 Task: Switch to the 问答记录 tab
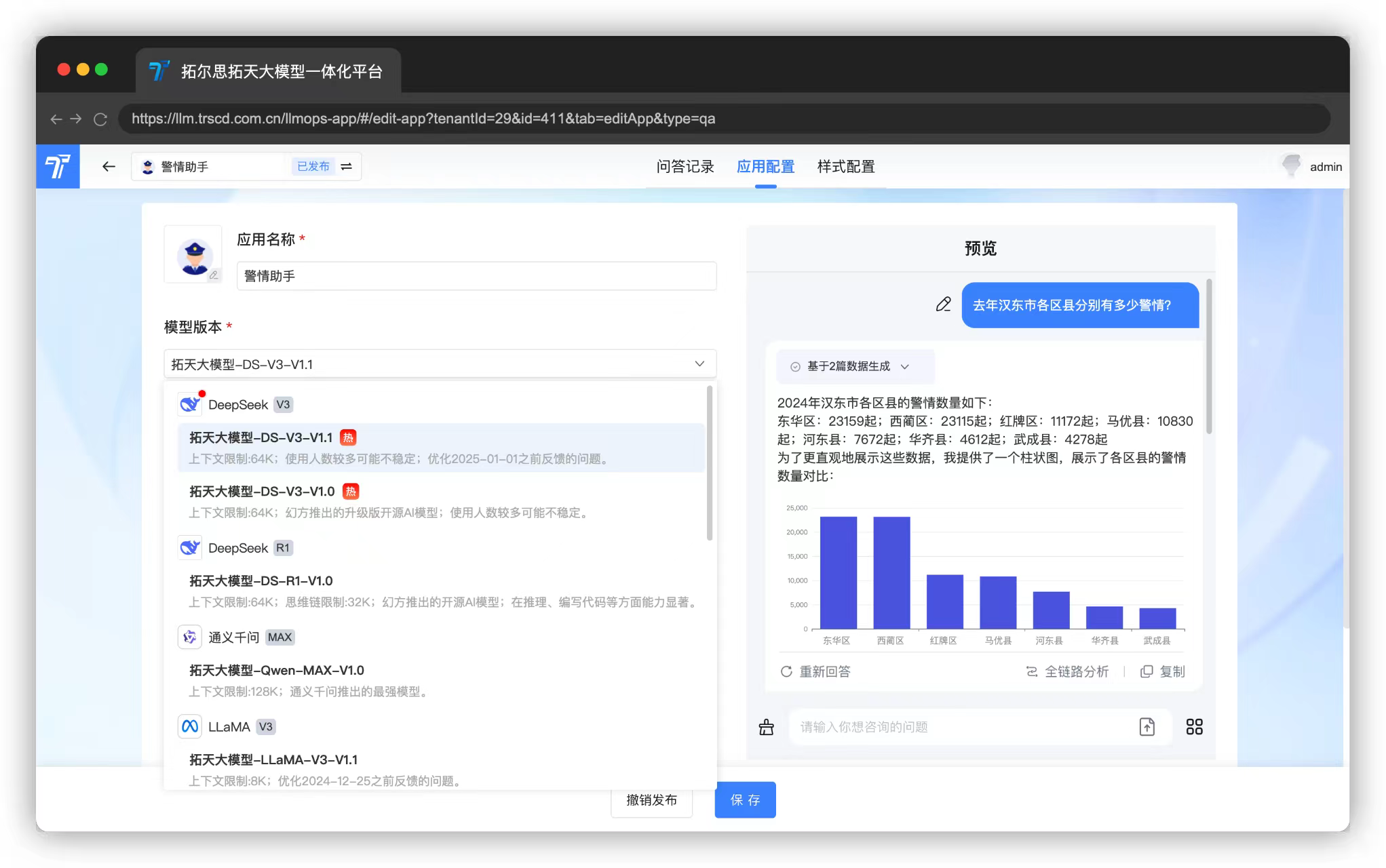tap(685, 167)
